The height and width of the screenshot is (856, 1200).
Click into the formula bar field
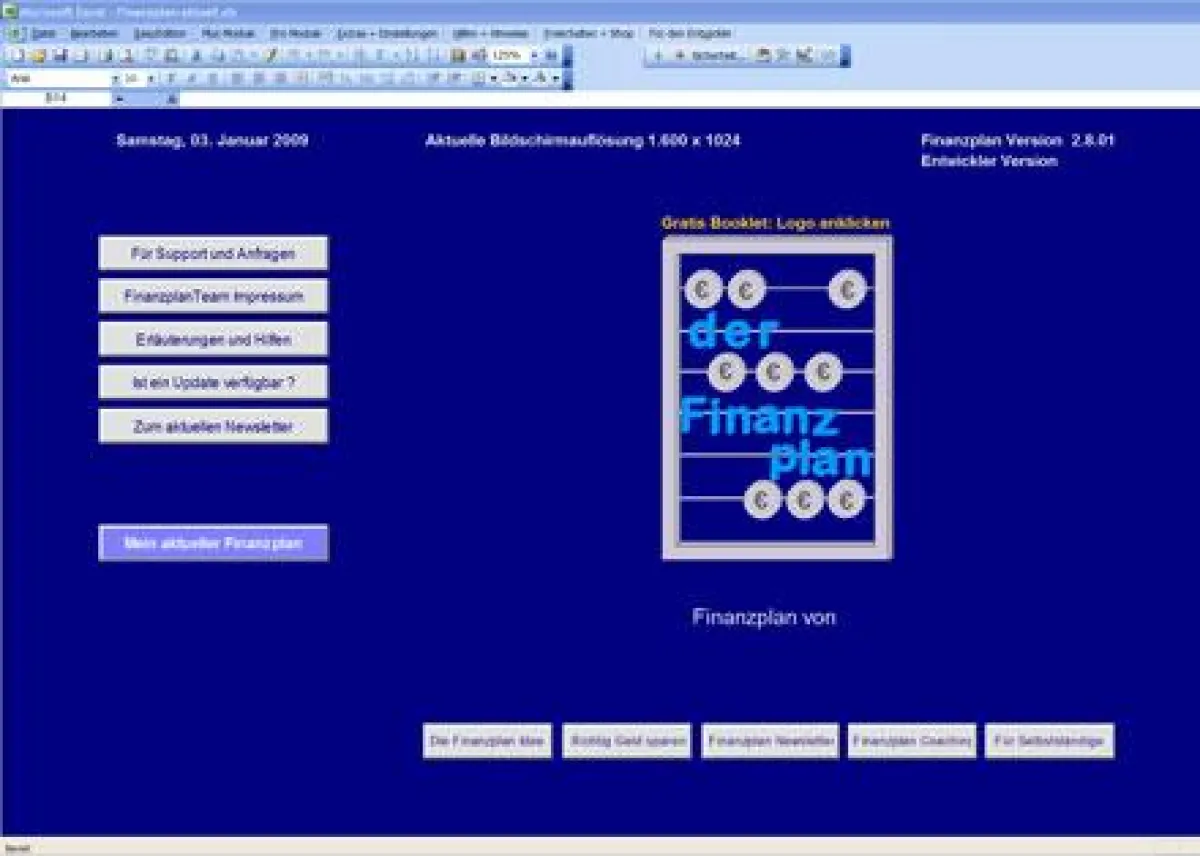click(600, 99)
